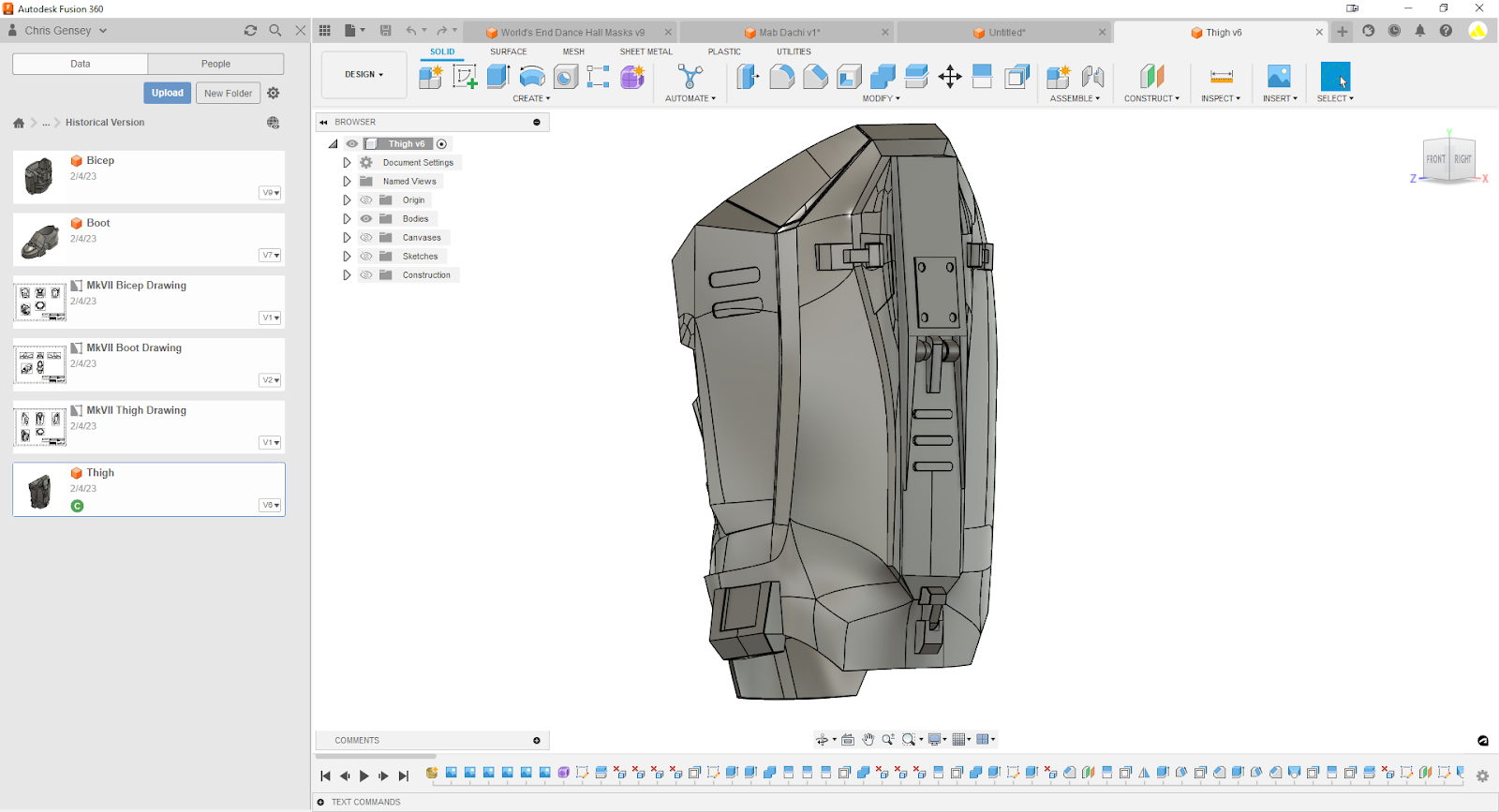1499x812 pixels.
Task: Select the Data panel button
Action: (x=81, y=64)
